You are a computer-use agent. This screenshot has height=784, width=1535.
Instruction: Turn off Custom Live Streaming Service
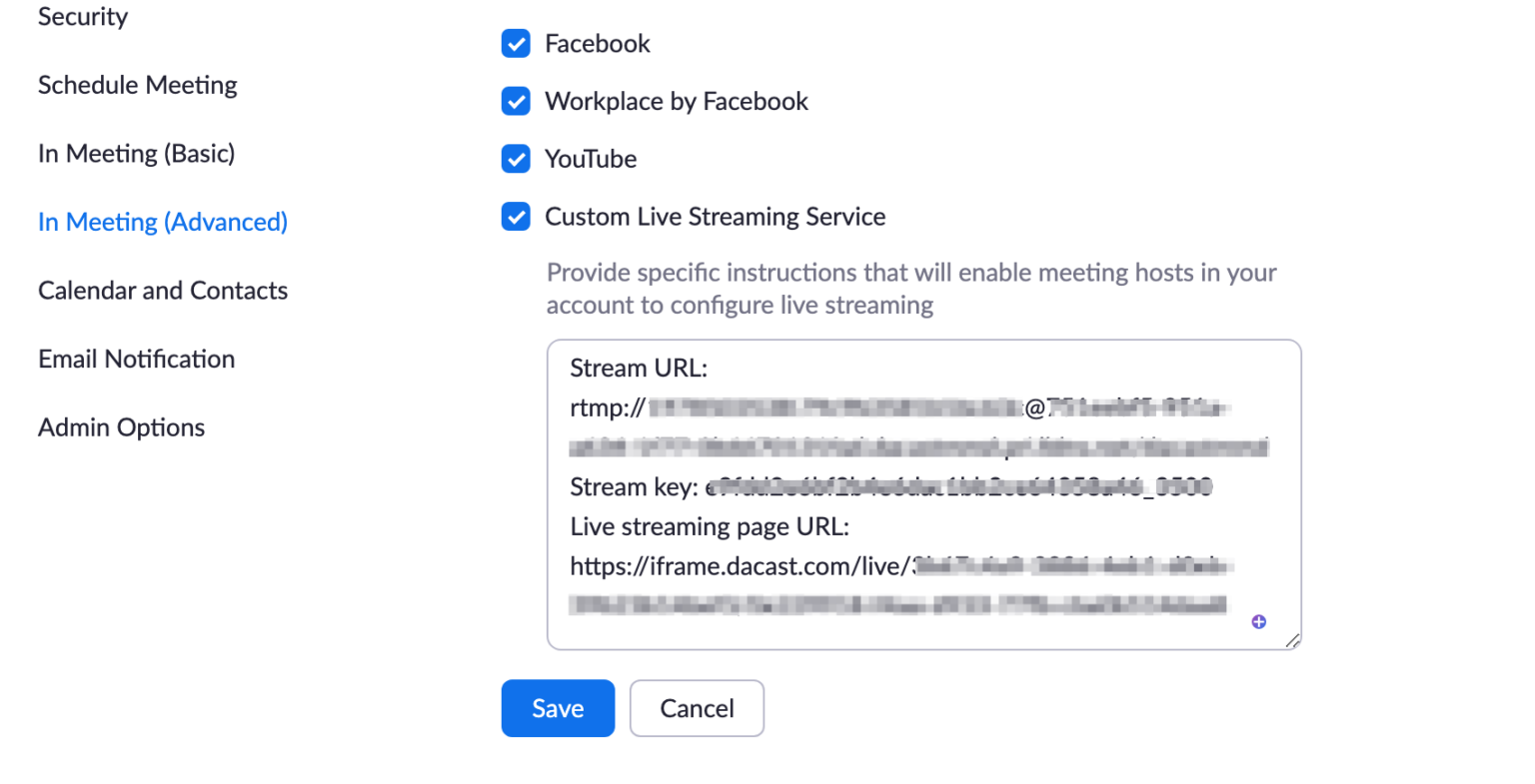[x=515, y=217]
